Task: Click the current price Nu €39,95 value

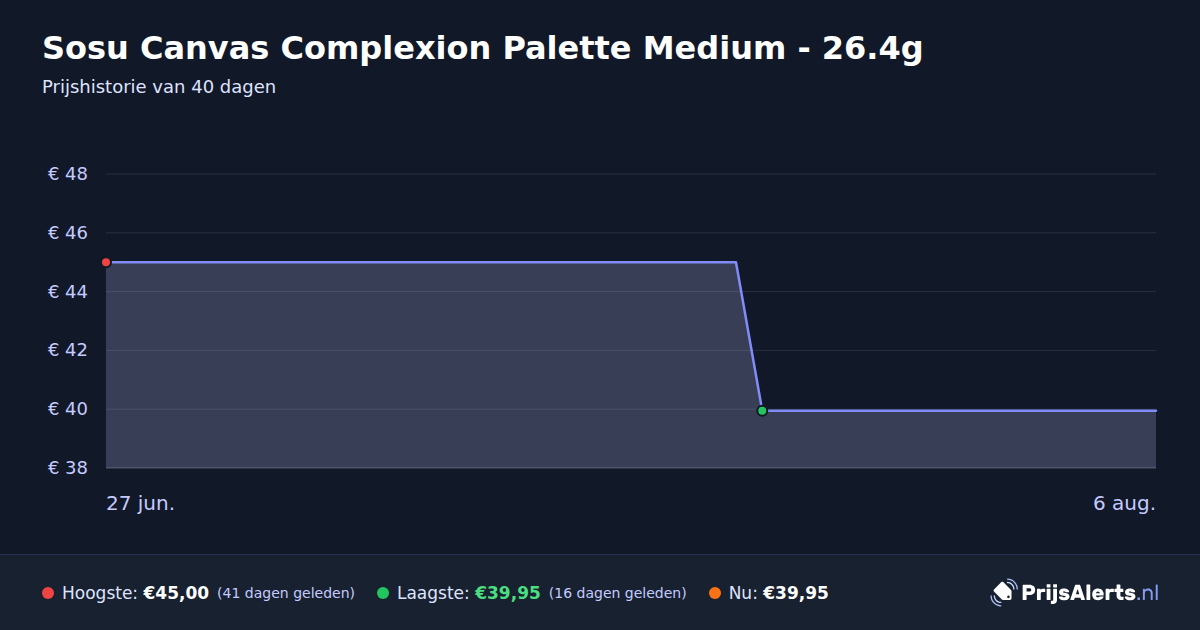Action: (x=796, y=593)
